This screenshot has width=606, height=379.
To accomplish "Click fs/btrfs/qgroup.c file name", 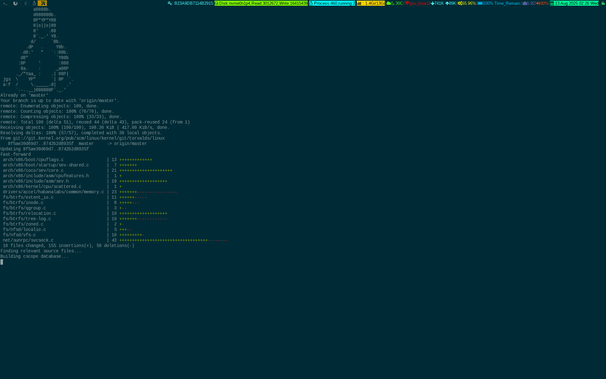I will (24, 208).
